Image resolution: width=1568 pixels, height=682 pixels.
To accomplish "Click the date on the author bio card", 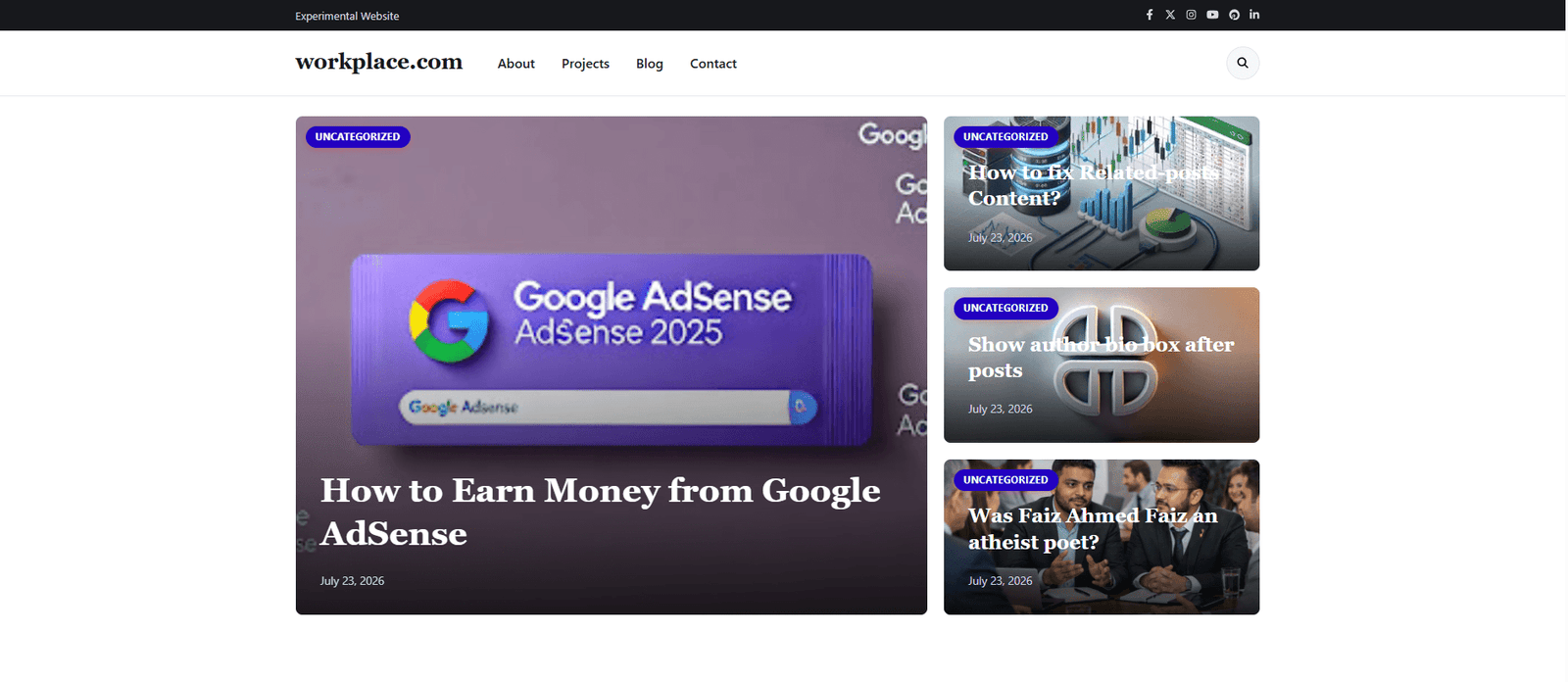I will point(1001,410).
